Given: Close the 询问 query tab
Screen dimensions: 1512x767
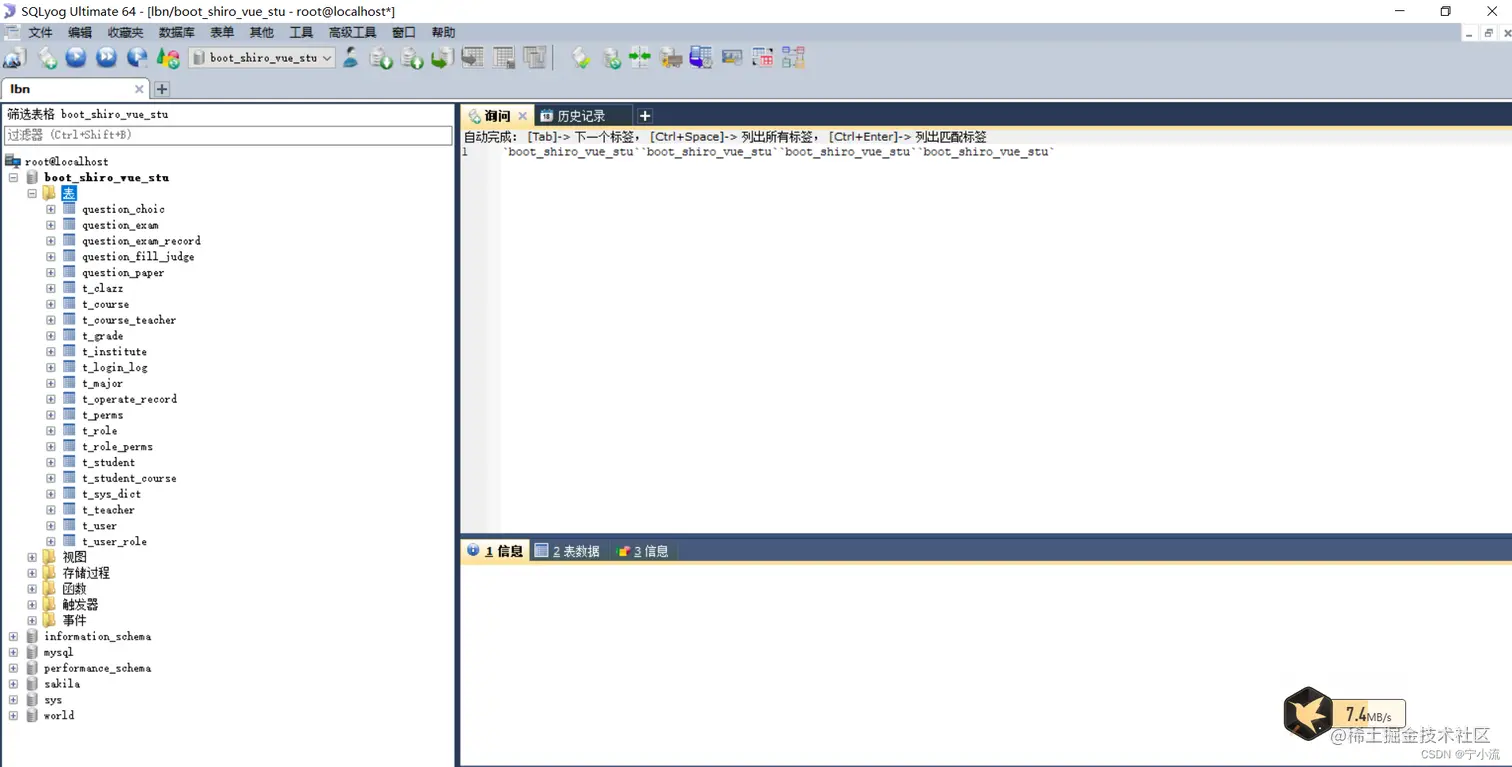Looking at the screenshot, I should 522,116.
